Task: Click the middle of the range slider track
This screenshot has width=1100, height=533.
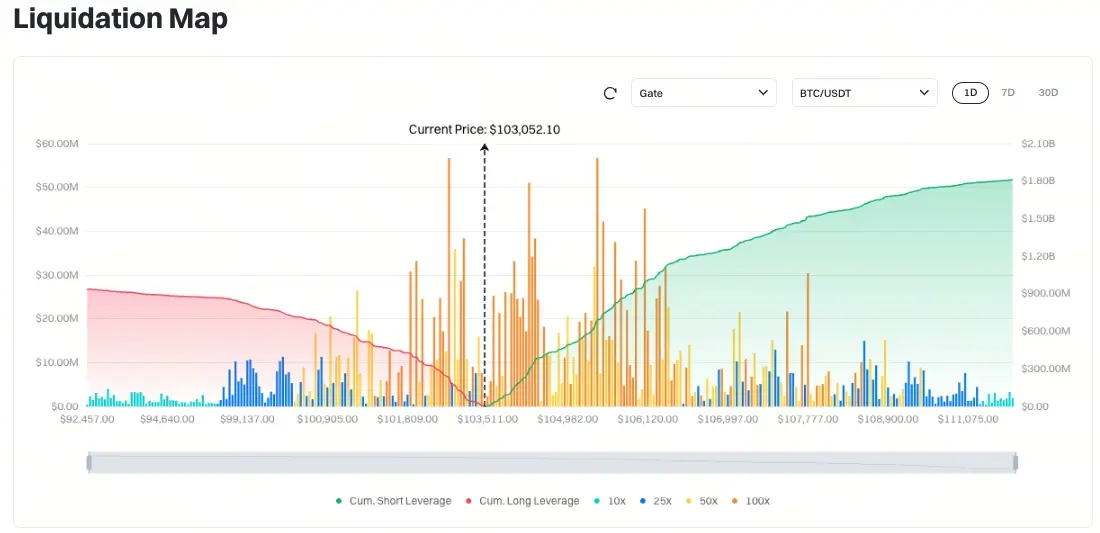Action: (x=552, y=462)
